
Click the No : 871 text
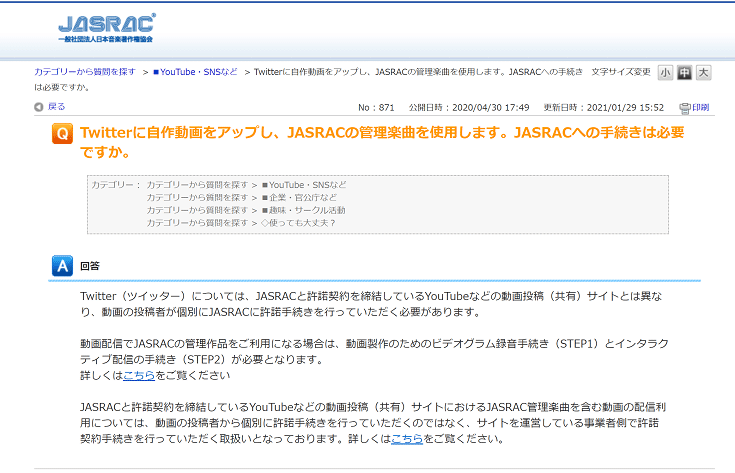376,107
